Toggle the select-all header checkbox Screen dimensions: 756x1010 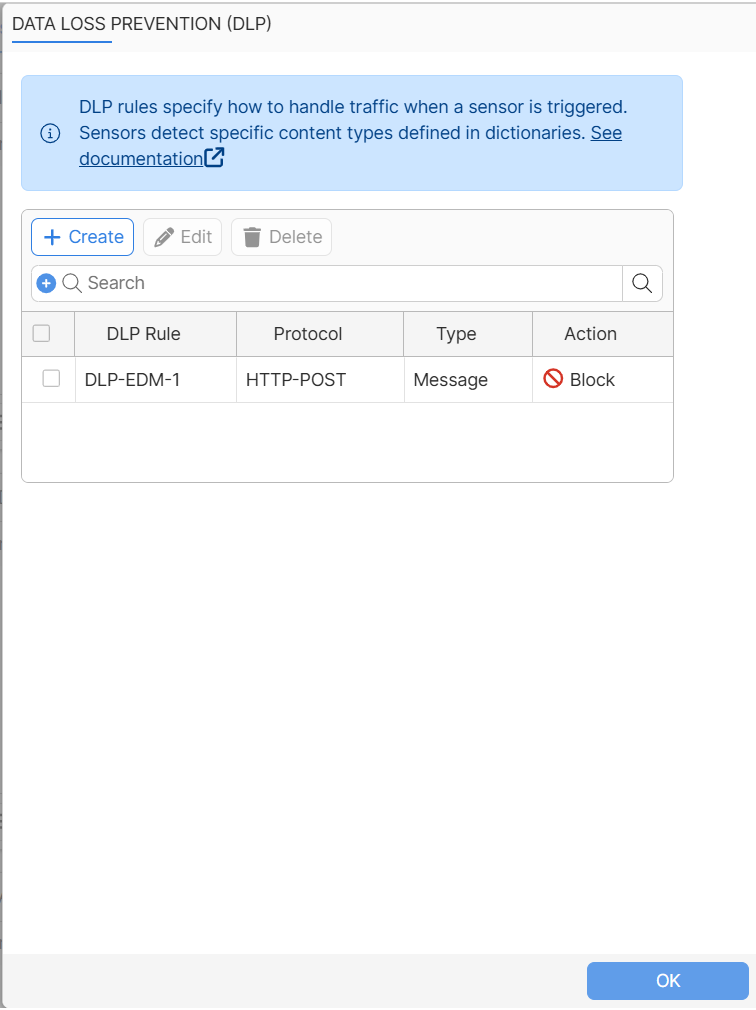[41, 333]
